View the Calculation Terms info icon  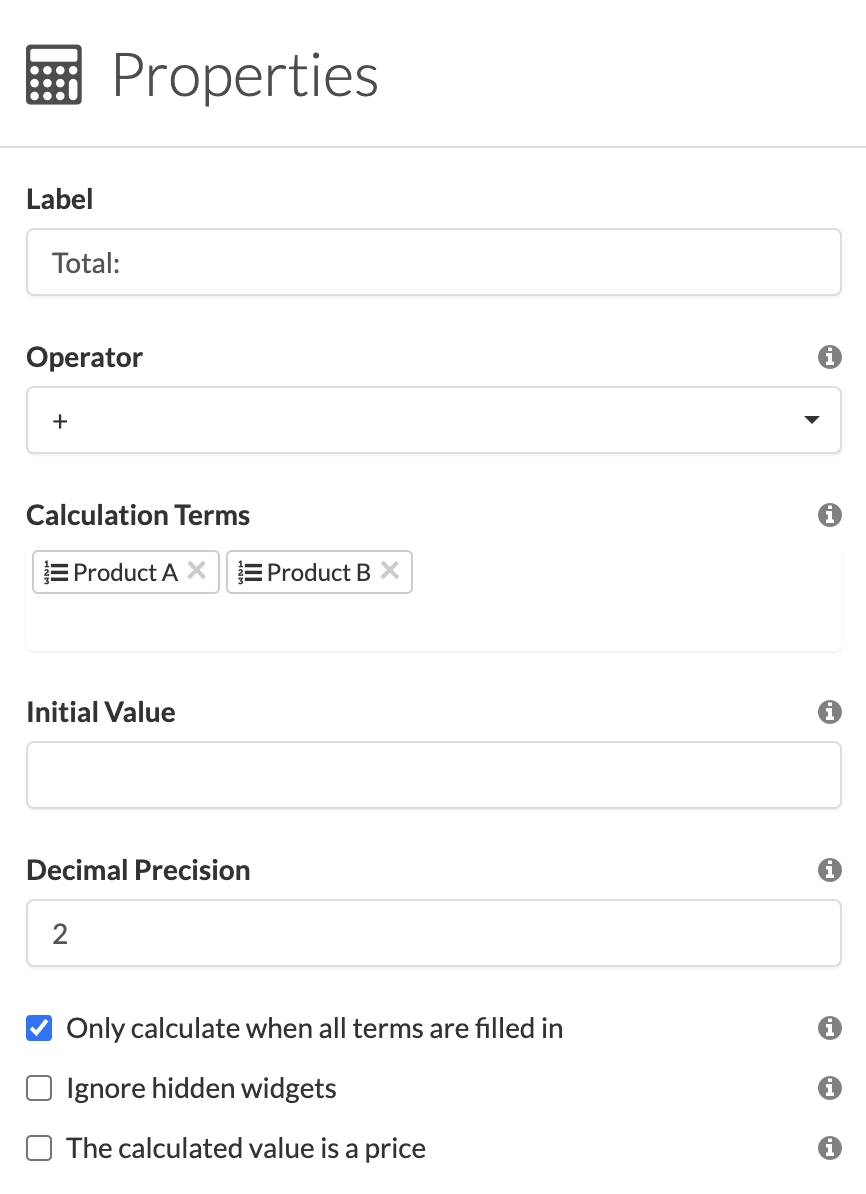tap(829, 515)
